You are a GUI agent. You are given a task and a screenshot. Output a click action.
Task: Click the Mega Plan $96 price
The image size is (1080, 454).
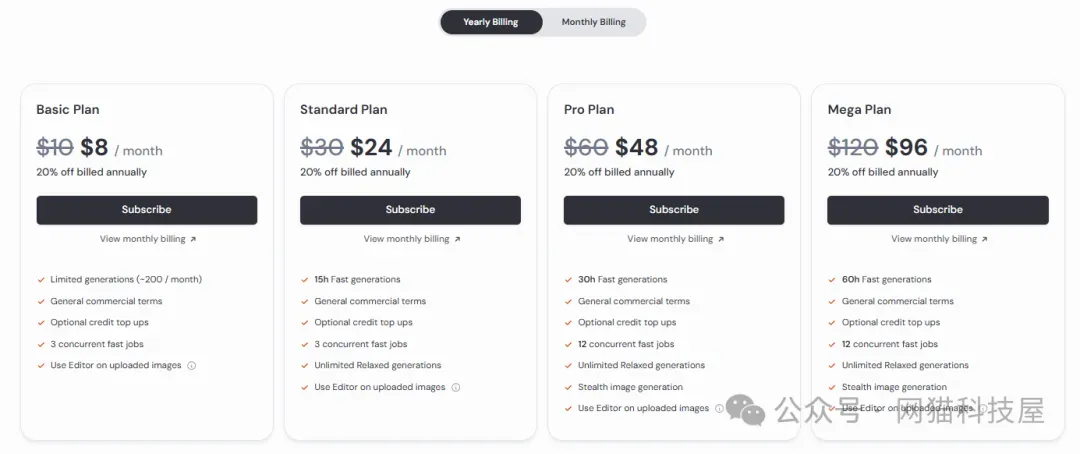(x=906, y=148)
